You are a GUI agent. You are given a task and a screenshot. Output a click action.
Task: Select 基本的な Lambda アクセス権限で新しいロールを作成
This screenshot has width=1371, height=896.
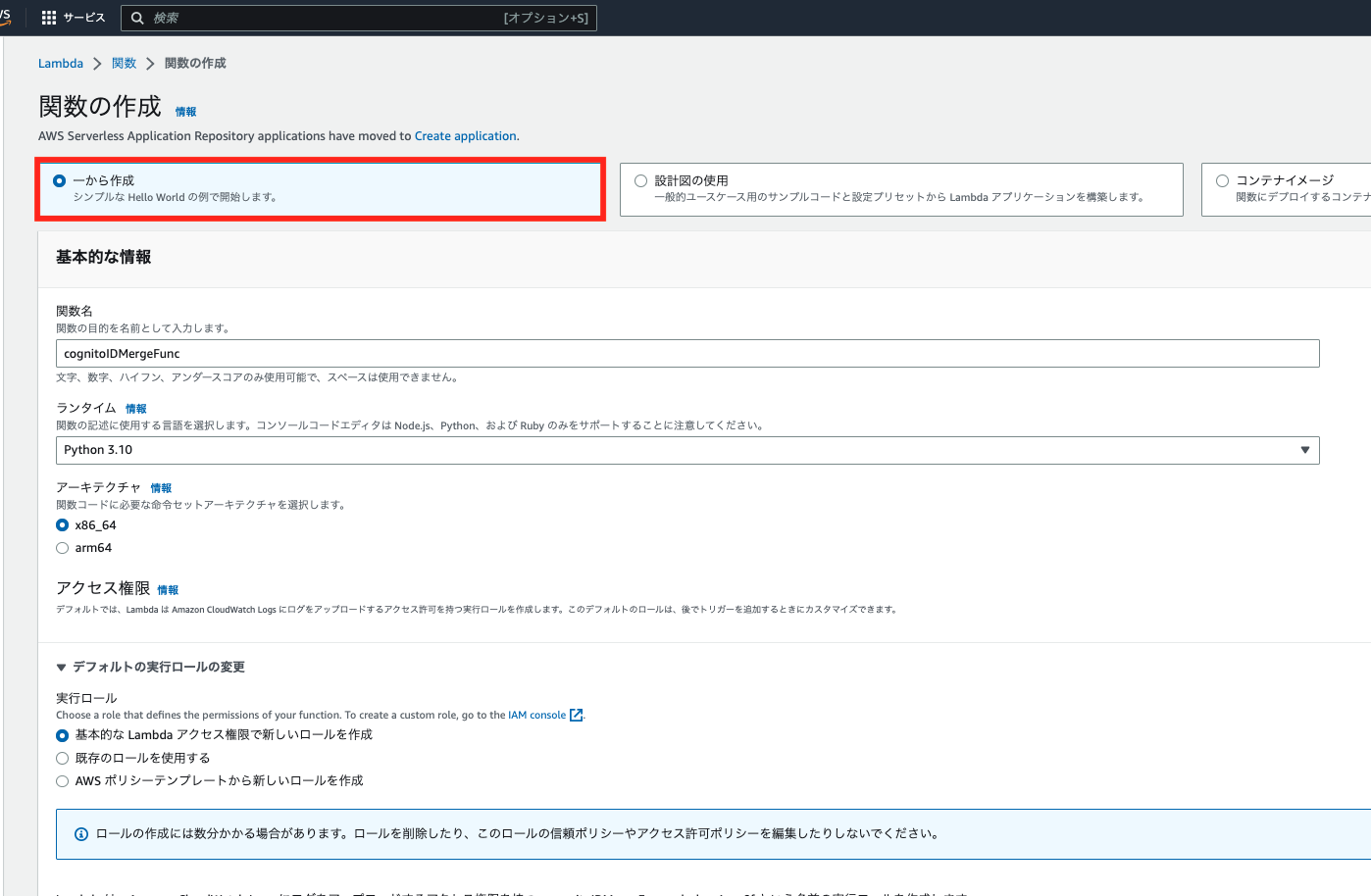click(63, 735)
